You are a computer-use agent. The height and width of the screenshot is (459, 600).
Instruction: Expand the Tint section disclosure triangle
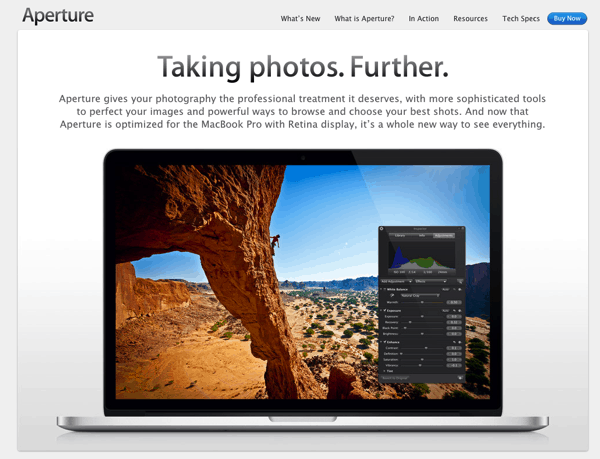point(382,371)
